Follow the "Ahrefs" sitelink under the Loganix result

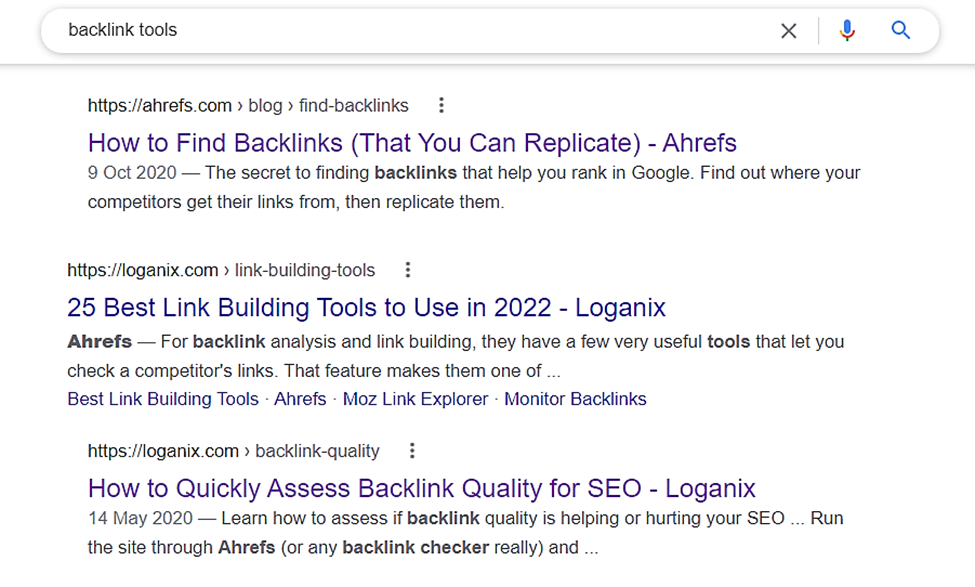300,399
